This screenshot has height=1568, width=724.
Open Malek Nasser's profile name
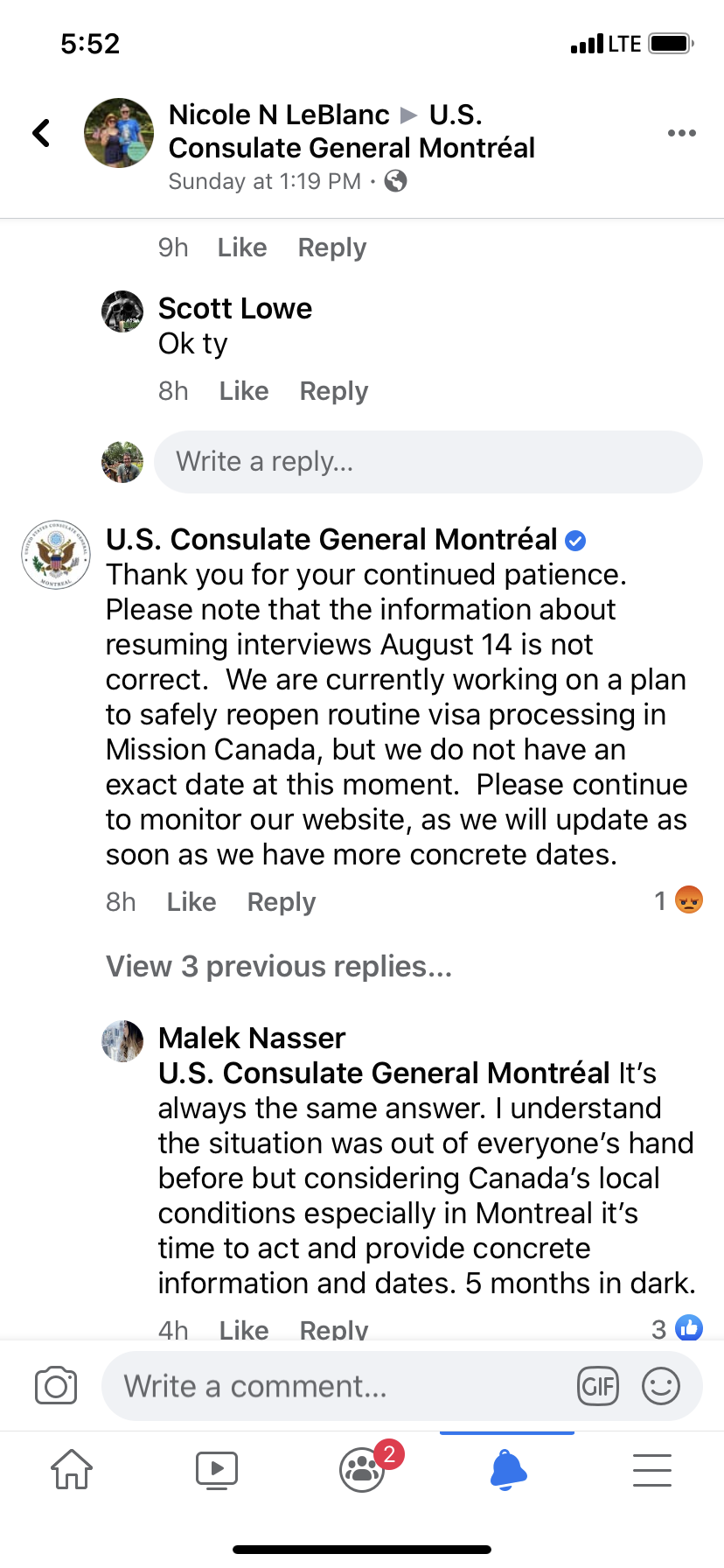click(x=252, y=1038)
